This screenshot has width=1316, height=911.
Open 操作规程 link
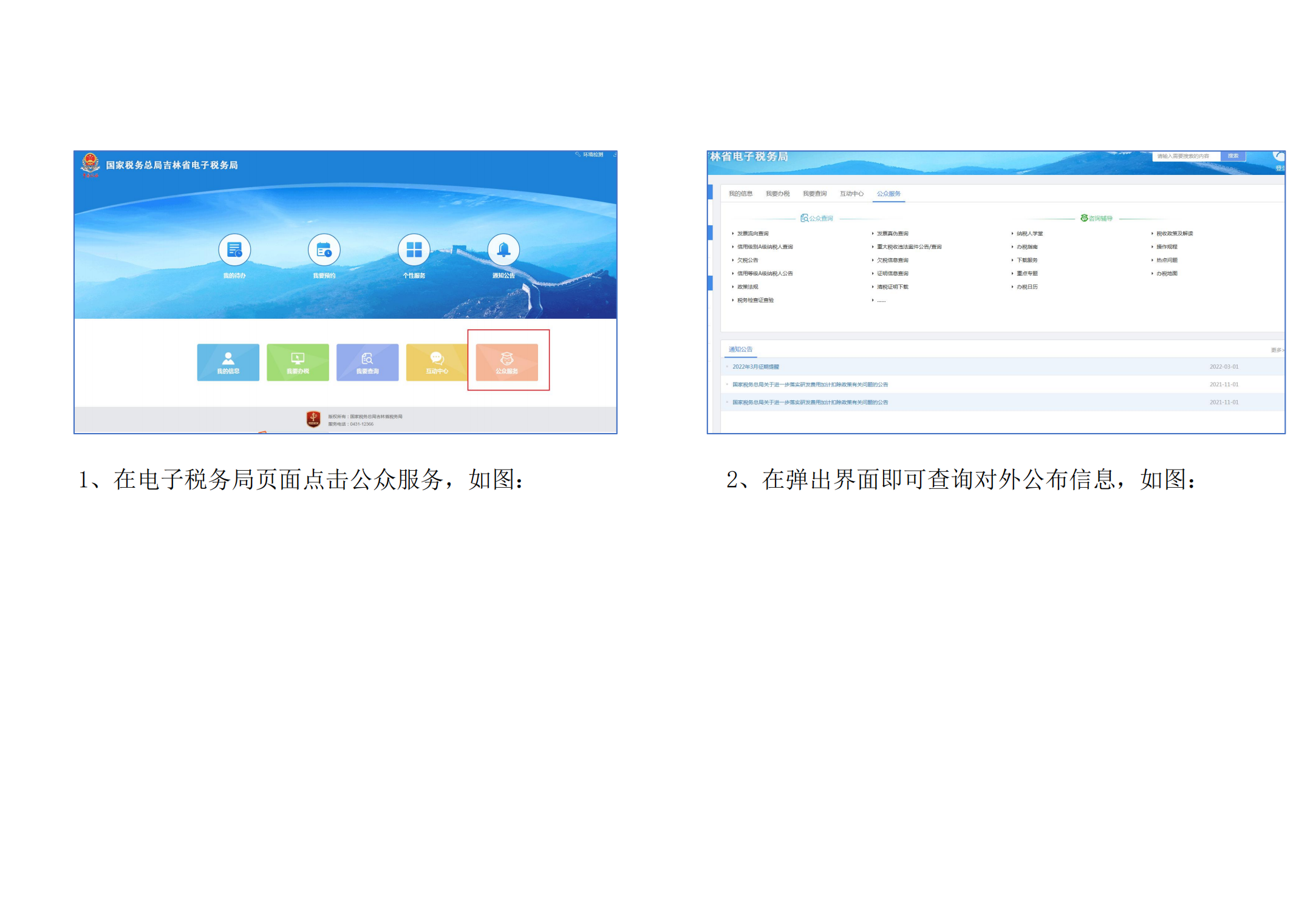click(1167, 247)
